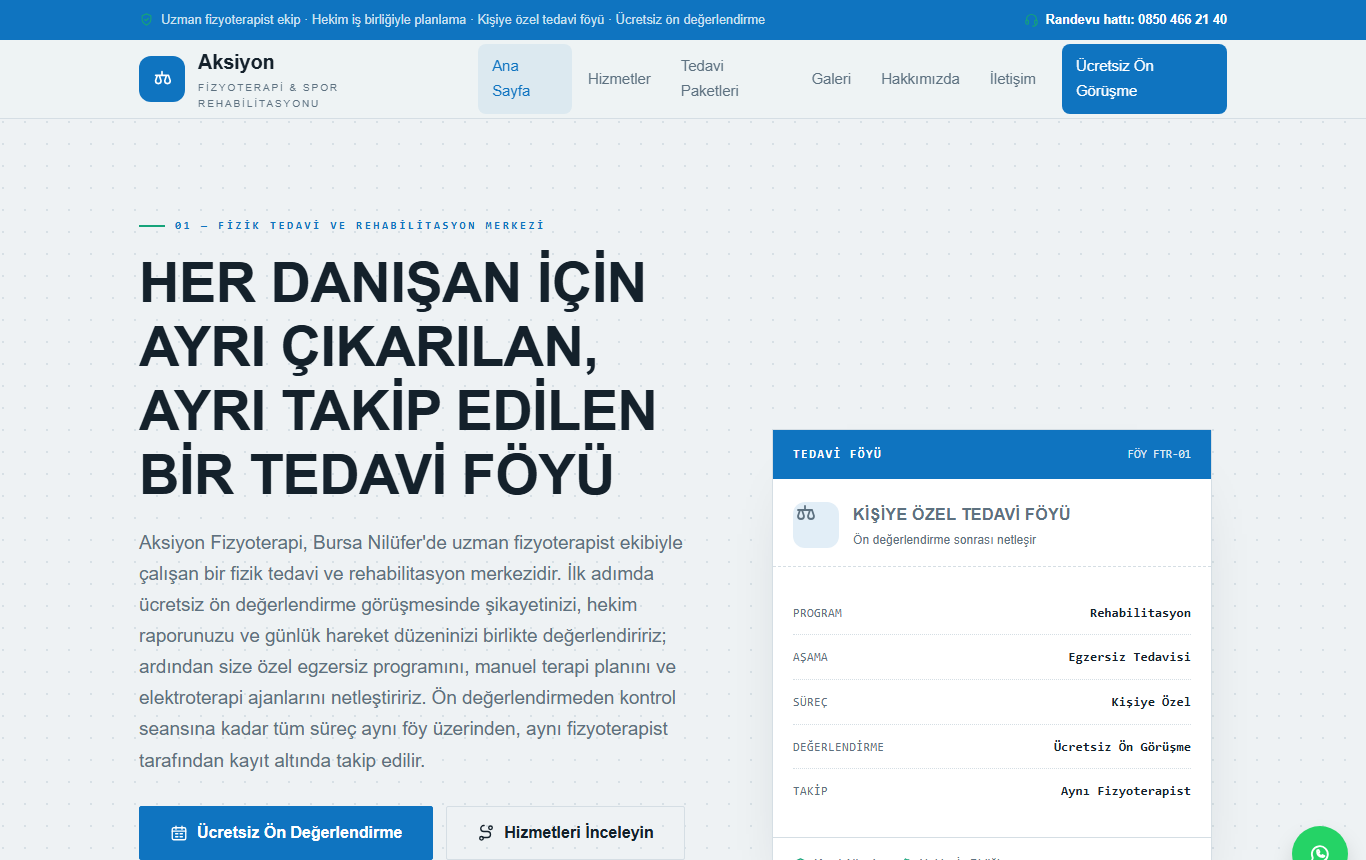Click top bar text 'Uzman fizyoterapist ekip'
The width and height of the screenshot is (1366, 860).
(231, 20)
